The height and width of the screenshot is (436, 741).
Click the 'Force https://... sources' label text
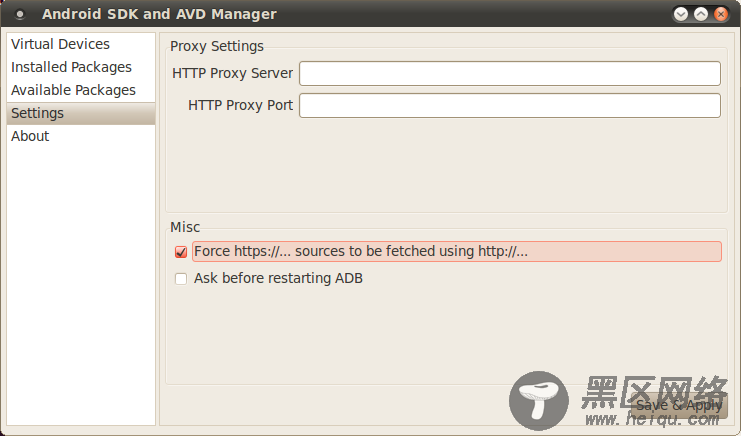point(361,251)
